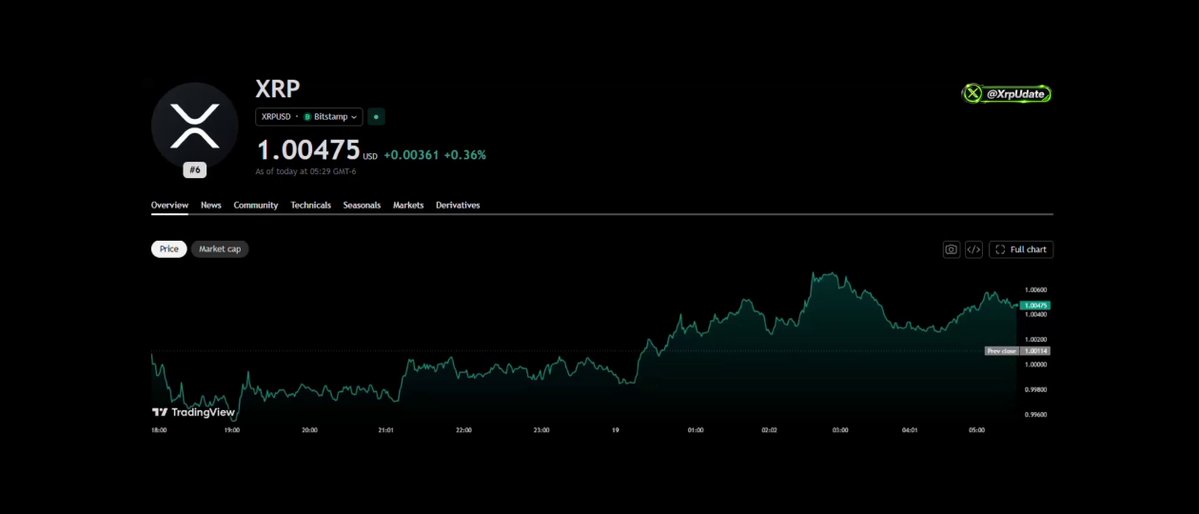Click the 22:00 time axis label
Screen dimensions: 1199x514
coord(463,430)
